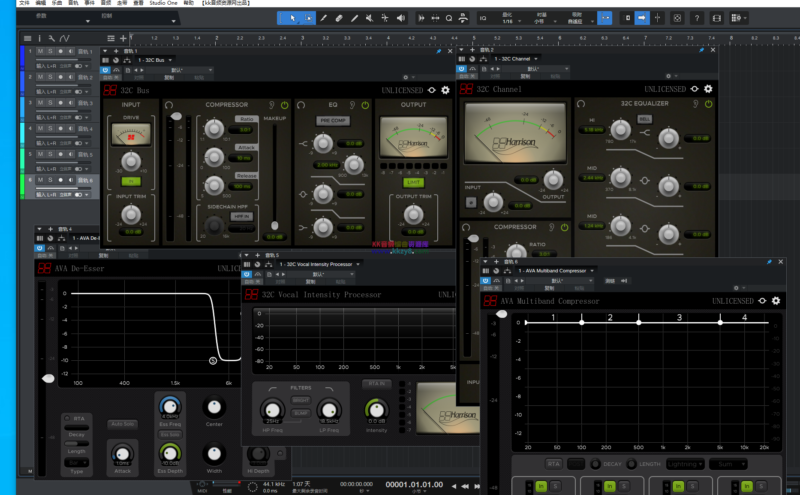This screenshot has height=495, width=800.
Task: Open AVA Multiband Compressor settings gear
Action: point(776,301)
